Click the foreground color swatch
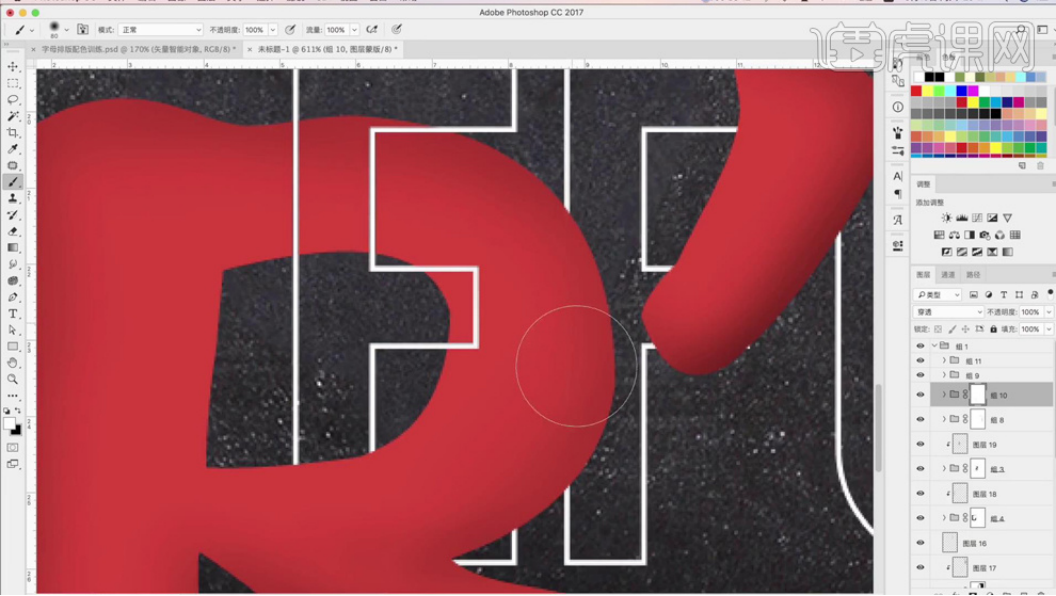Screen dimensions: 1056x596 9,424
